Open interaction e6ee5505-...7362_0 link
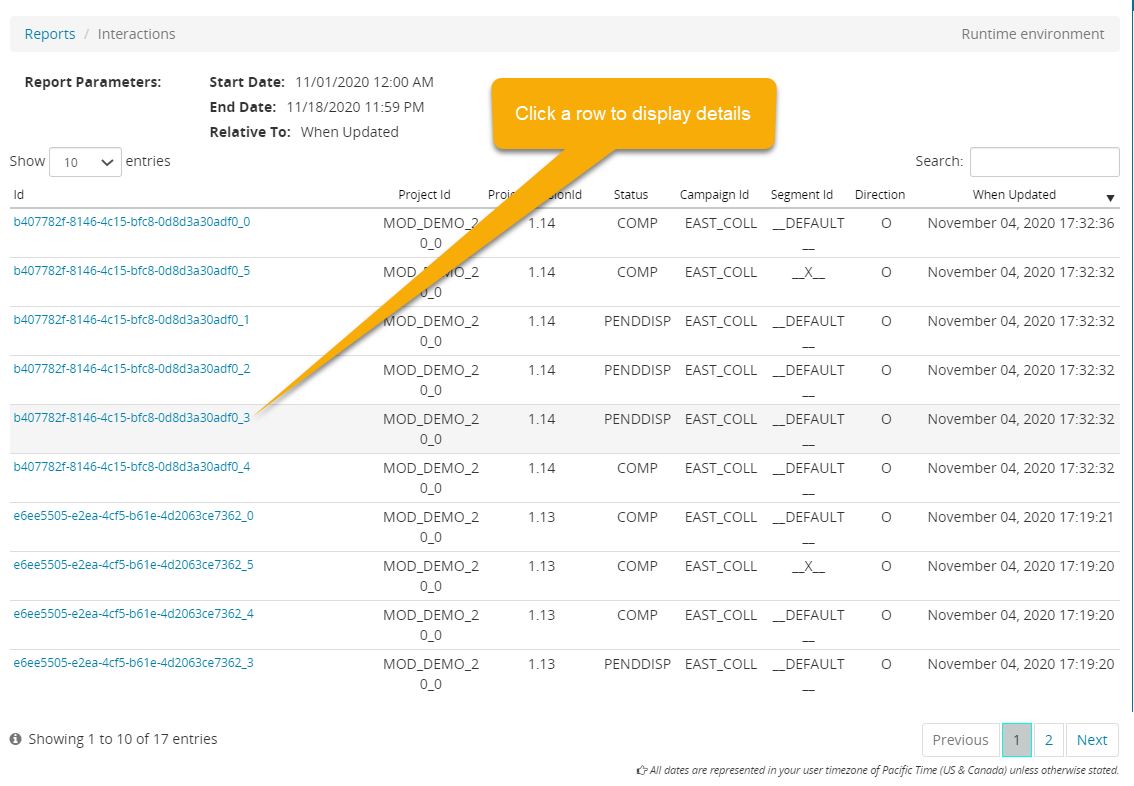 click(x=133, y=516)
